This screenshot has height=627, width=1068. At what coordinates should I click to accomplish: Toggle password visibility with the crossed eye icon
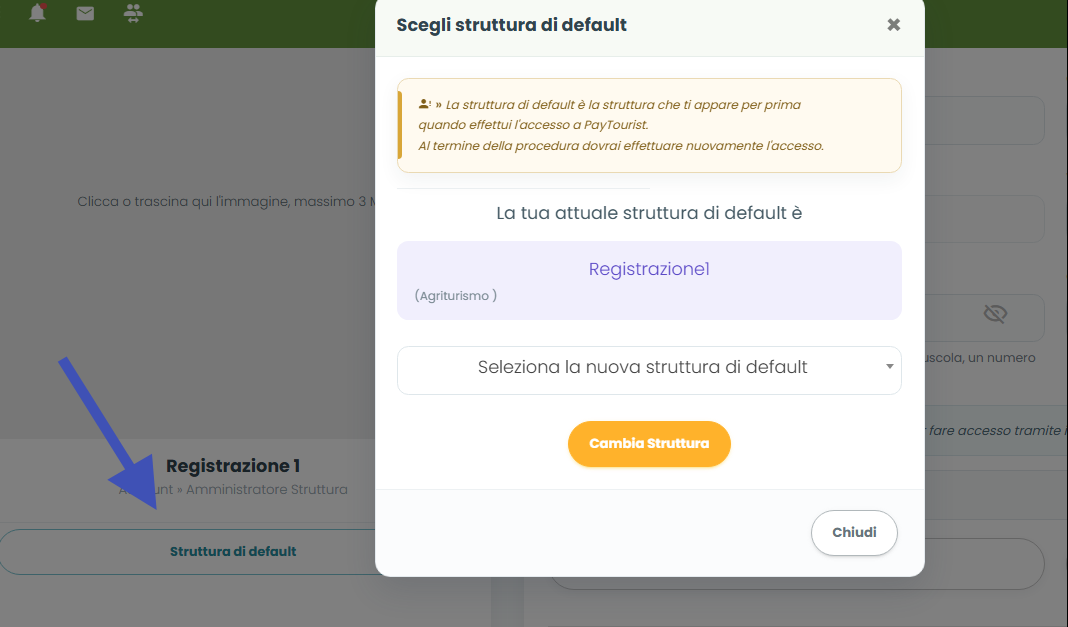995,314
